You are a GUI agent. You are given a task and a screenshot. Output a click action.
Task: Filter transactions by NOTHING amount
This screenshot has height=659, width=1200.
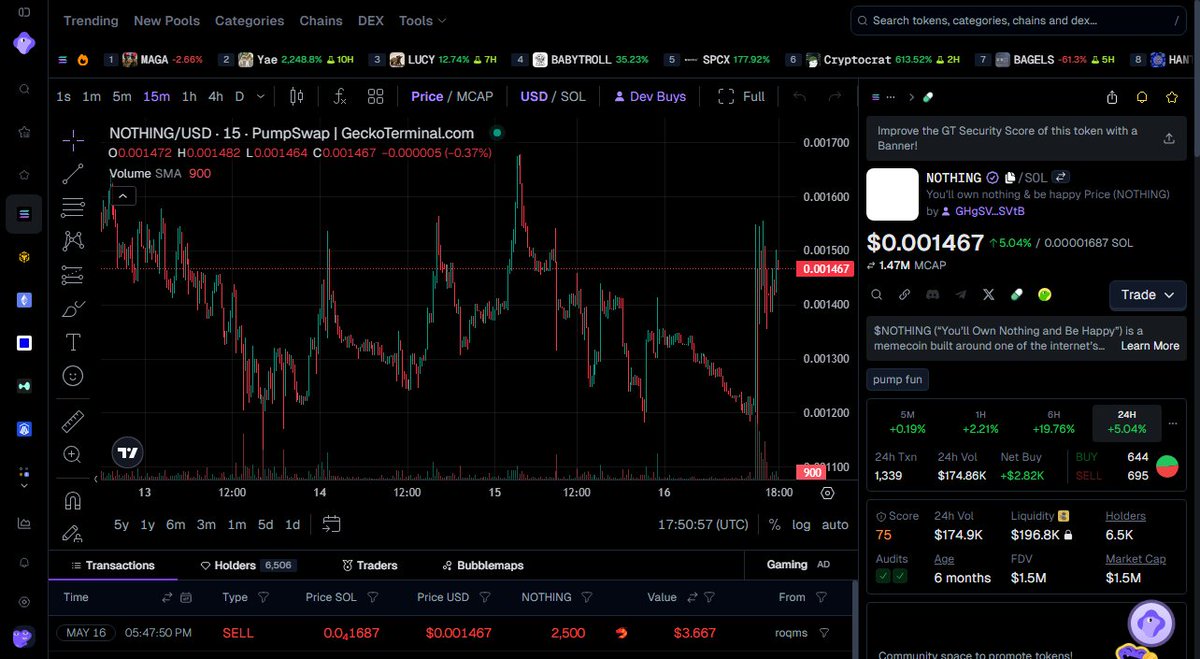(x=588, y=597)
